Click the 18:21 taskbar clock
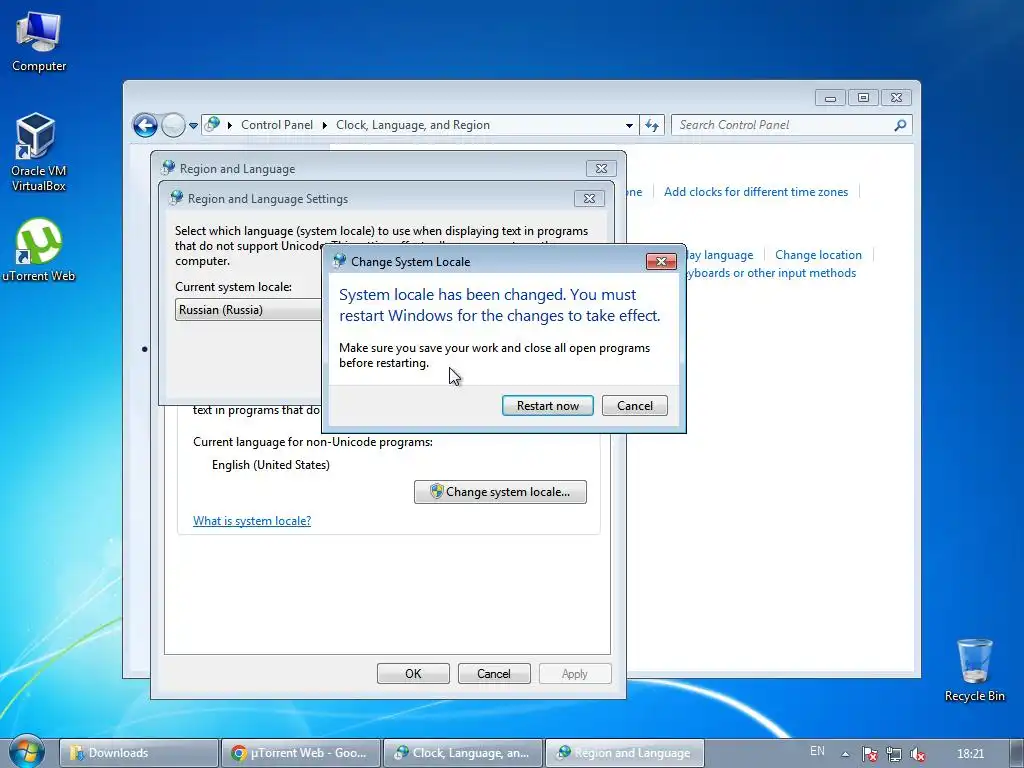Image resolution: width=1024 pixels, height=768 pixels. pos(970,754)
